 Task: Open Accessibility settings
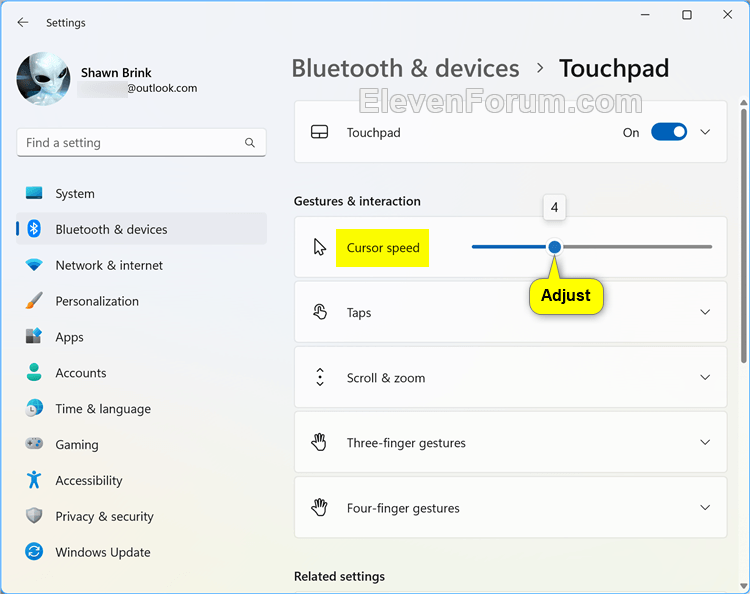click(142, 480)
